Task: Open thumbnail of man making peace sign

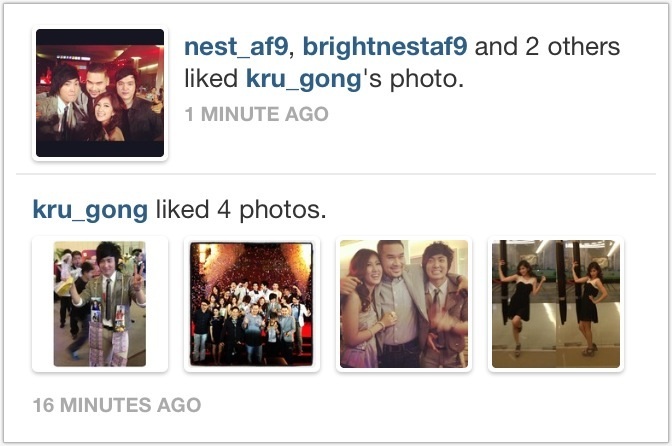Action: pos(100,304)
